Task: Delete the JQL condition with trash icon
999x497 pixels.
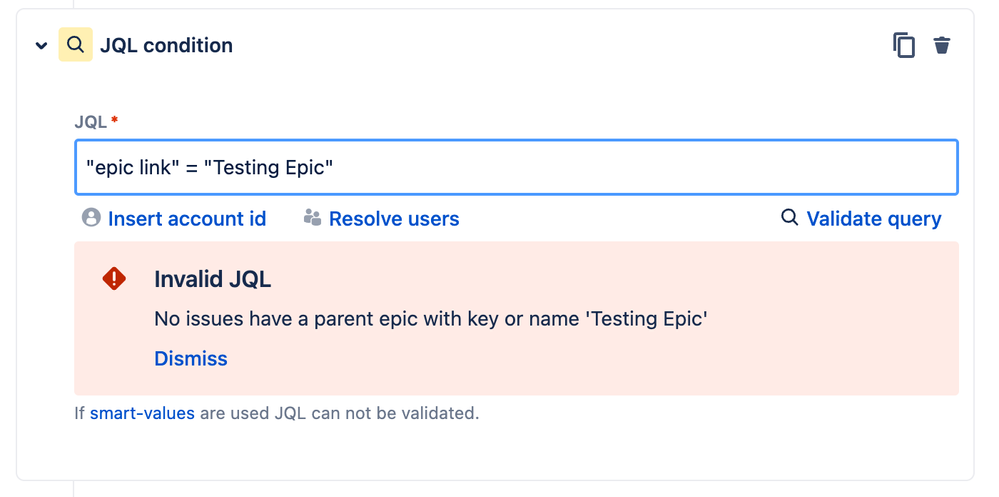Action: click(x=941, y=45)
